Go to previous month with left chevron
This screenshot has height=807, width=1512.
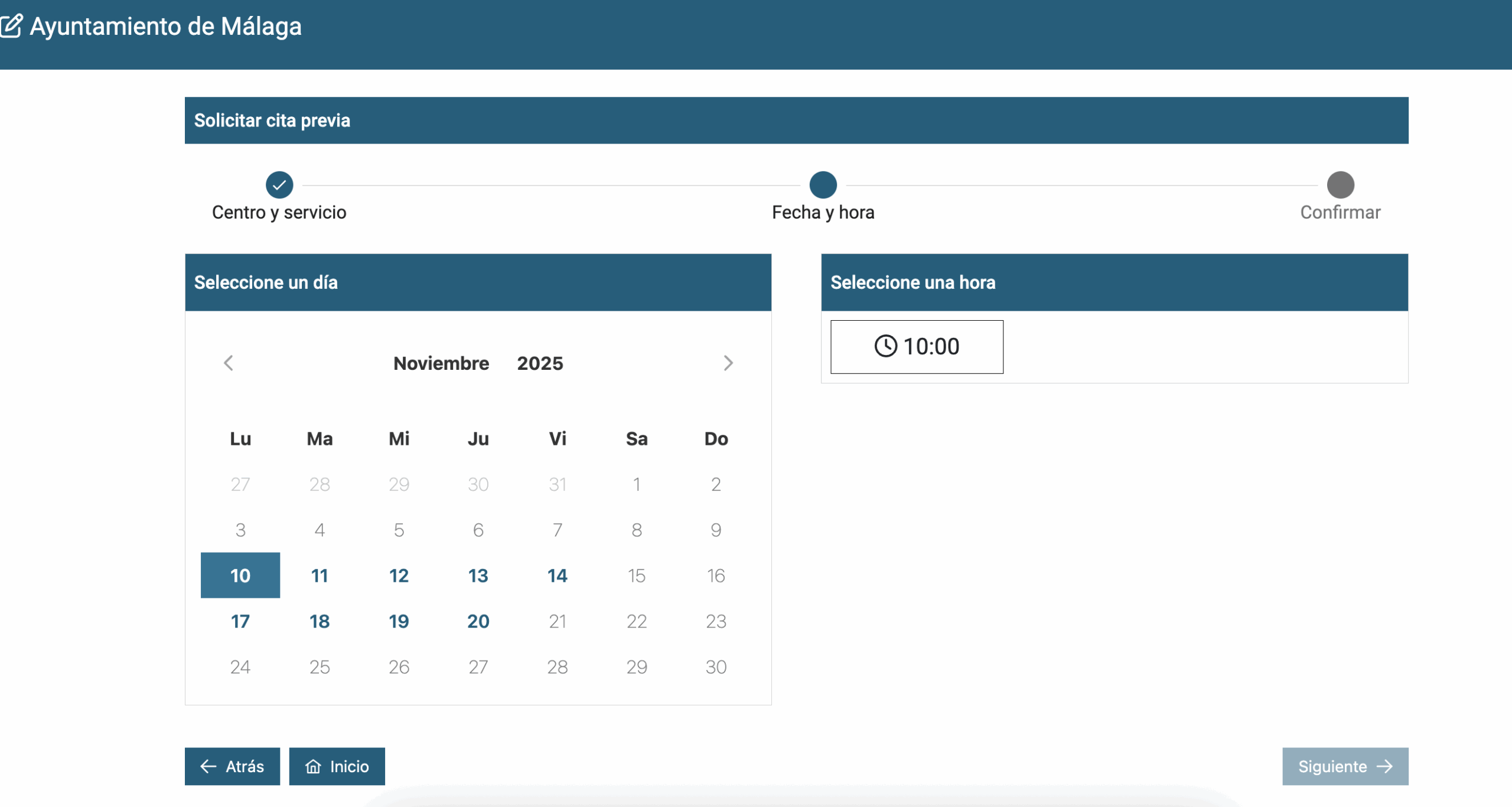pos(228,363)
